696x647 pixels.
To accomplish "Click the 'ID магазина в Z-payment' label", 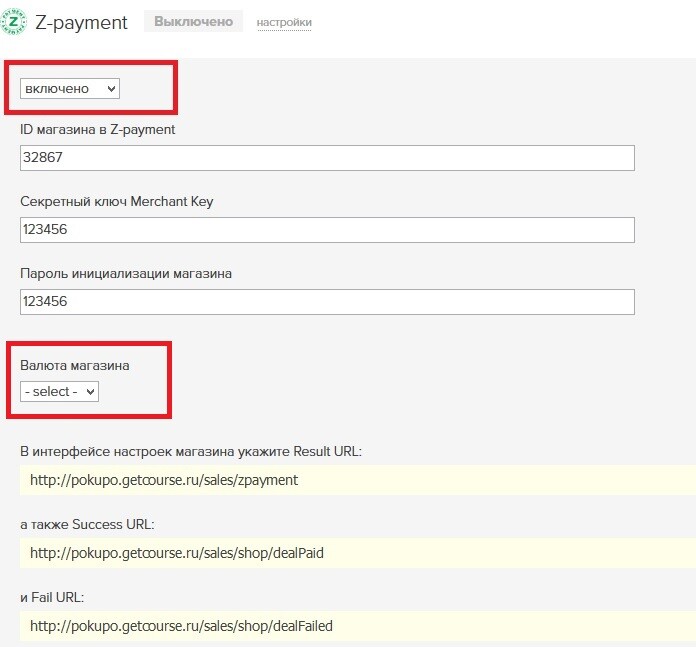I will (x=98, y=130).
